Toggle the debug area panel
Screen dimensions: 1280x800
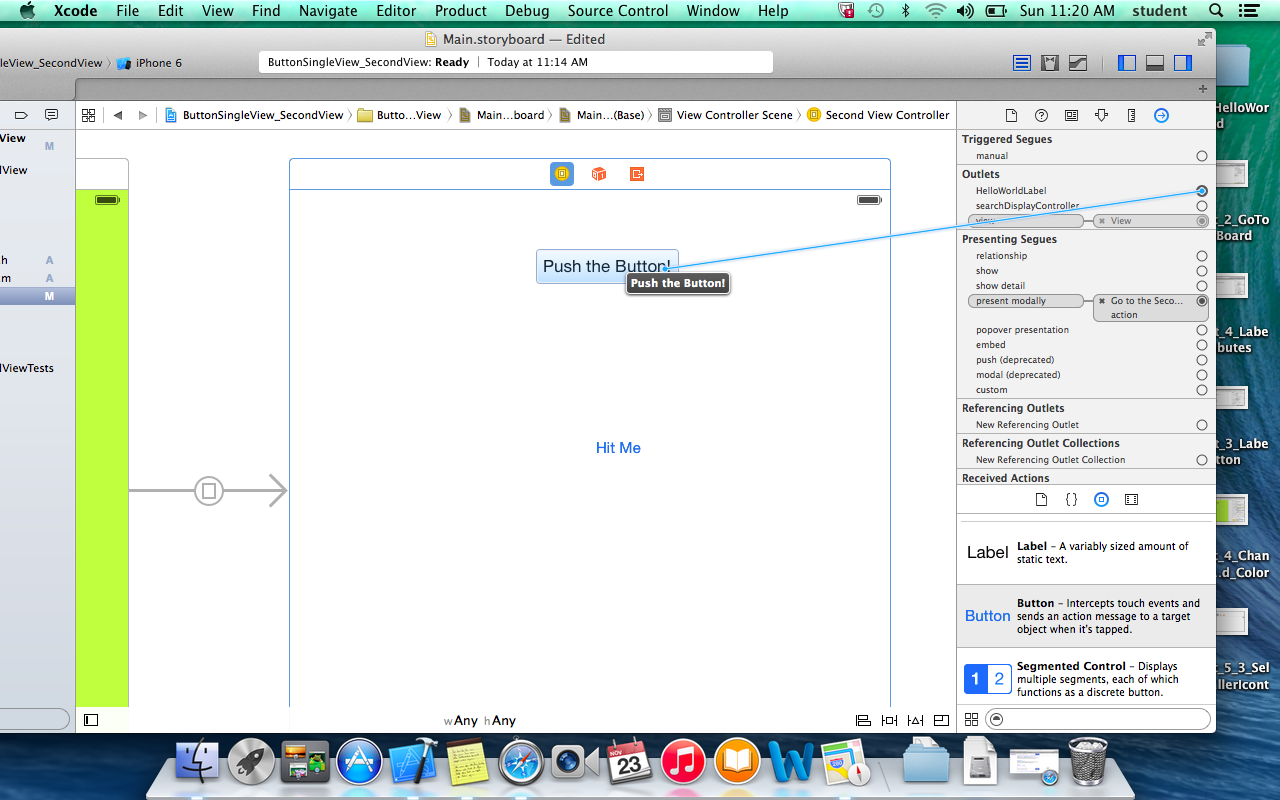tap(1155, 63)
